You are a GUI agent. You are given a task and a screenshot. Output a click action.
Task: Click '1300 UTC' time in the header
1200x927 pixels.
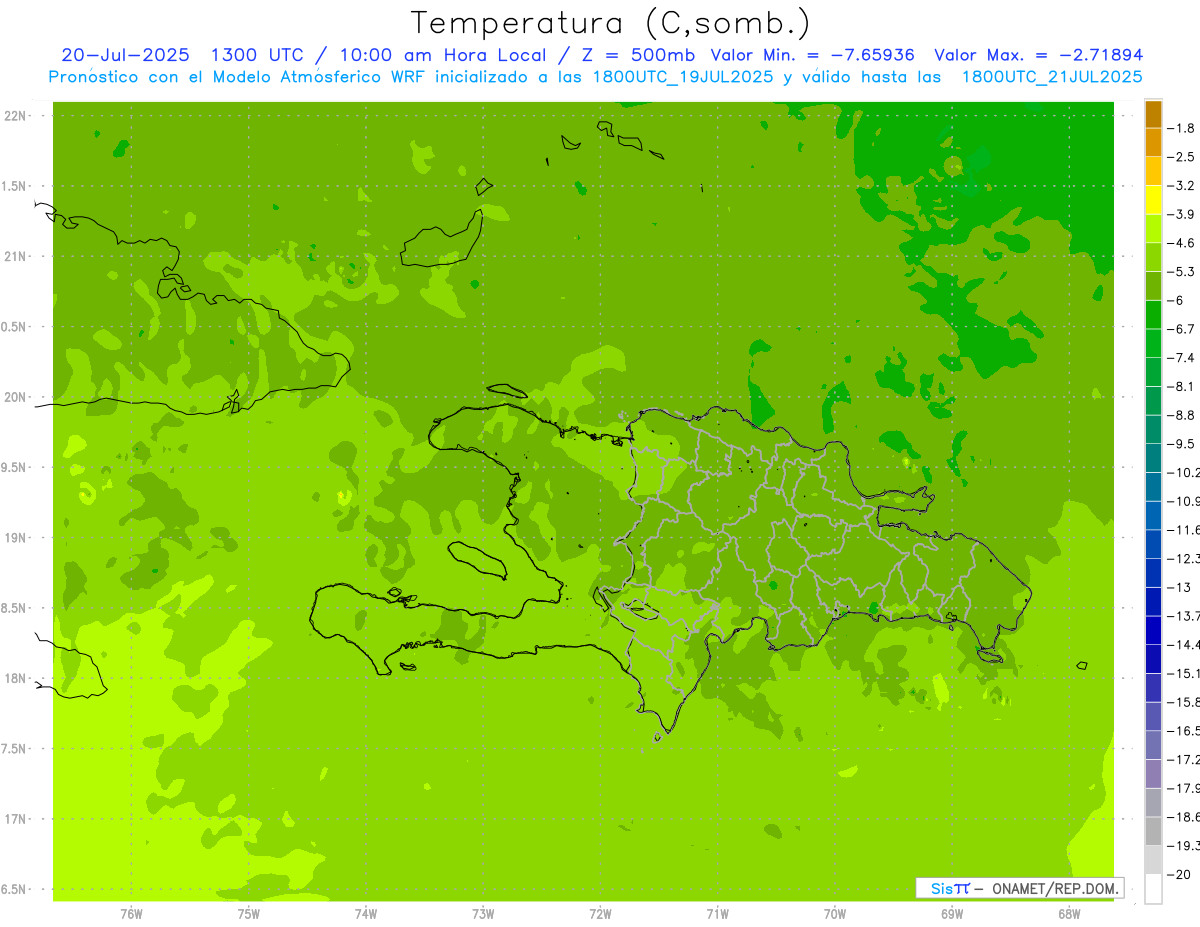click(x=257, y=55)
